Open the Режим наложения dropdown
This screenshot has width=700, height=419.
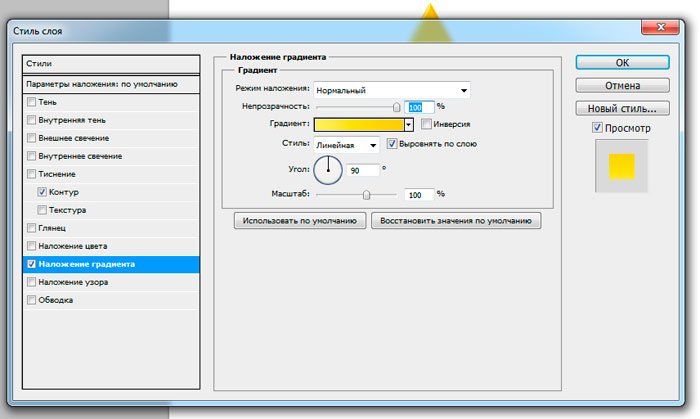tap(392, 89)
